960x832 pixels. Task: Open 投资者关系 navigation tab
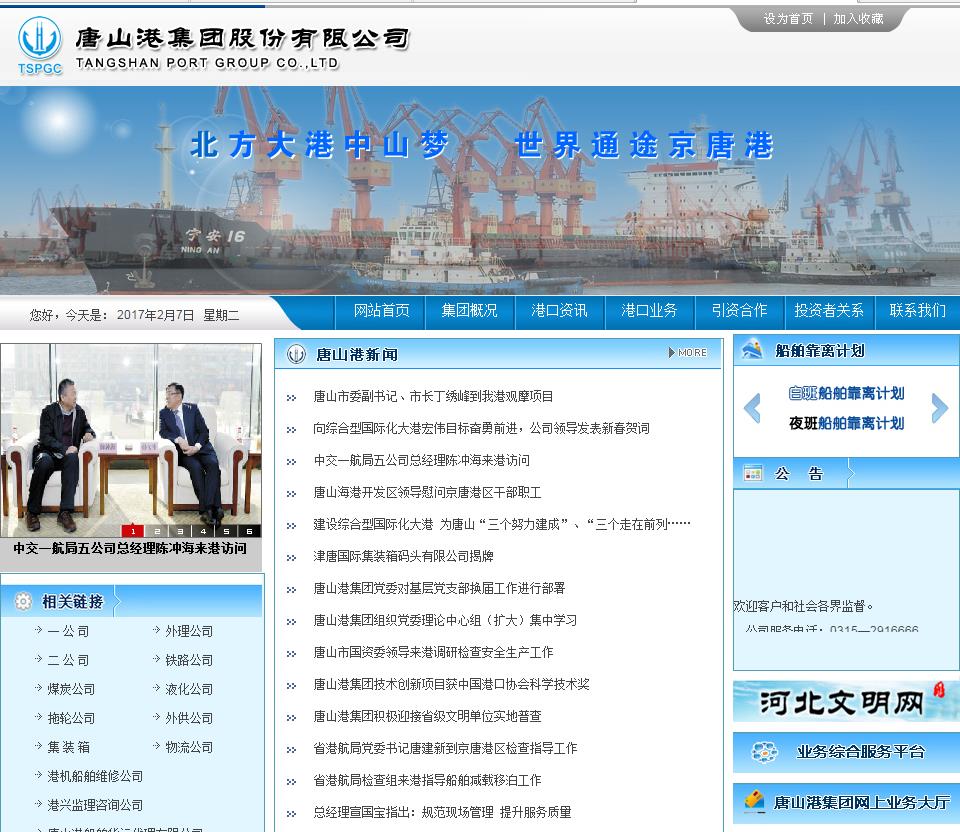[x=829, y=310]
